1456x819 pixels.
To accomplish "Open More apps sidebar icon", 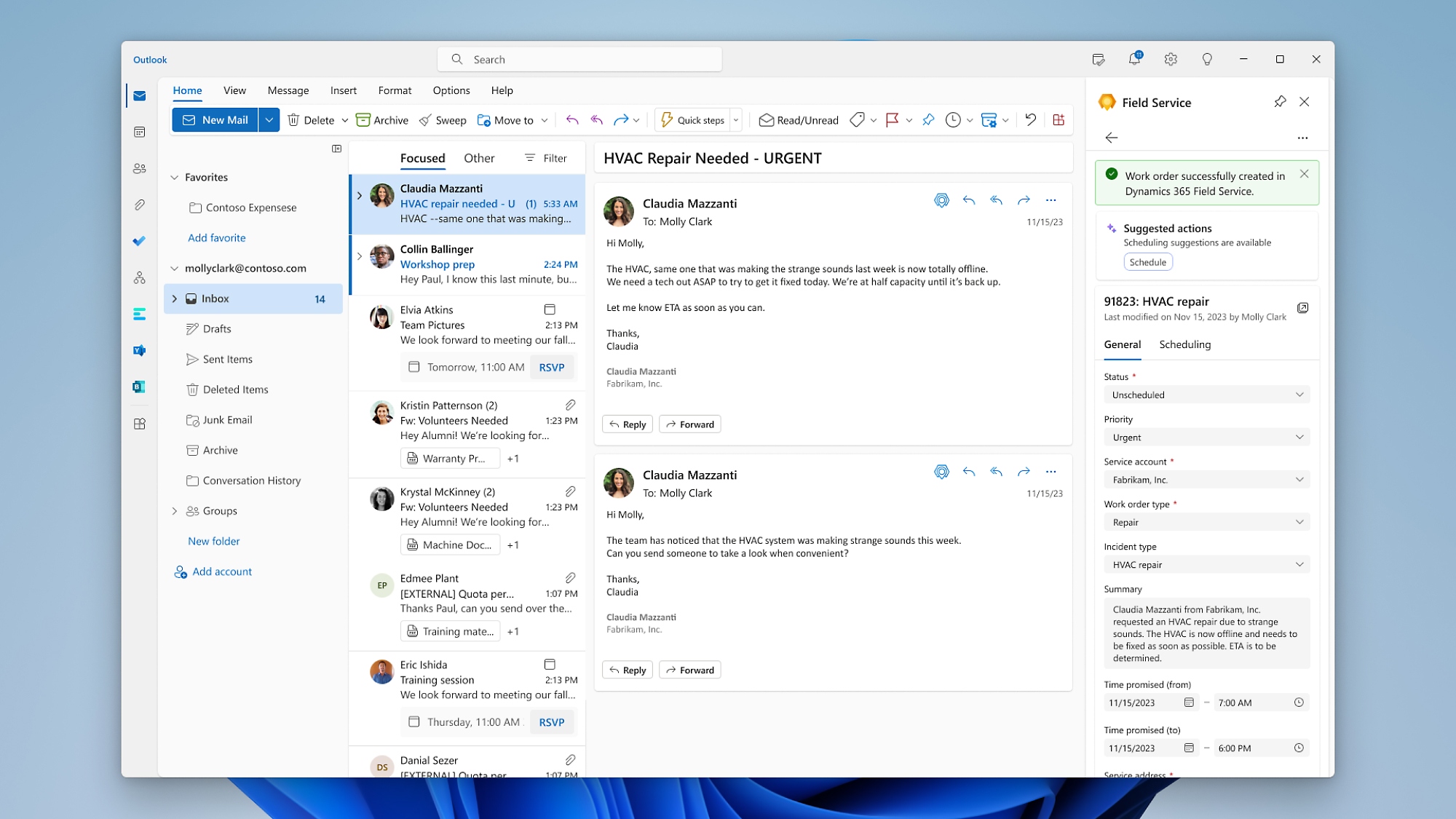I will 139,423.
